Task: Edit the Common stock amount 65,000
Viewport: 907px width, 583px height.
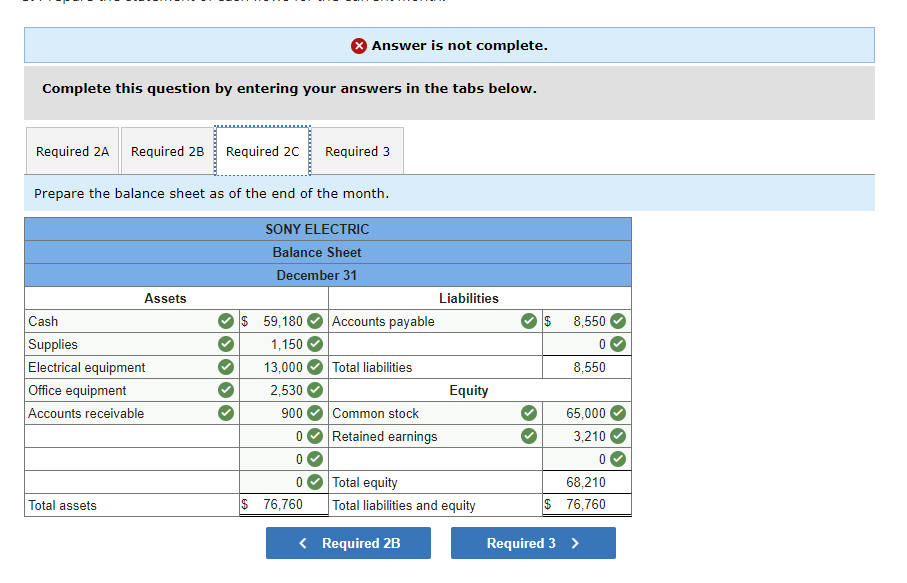Action: point(587,413)
